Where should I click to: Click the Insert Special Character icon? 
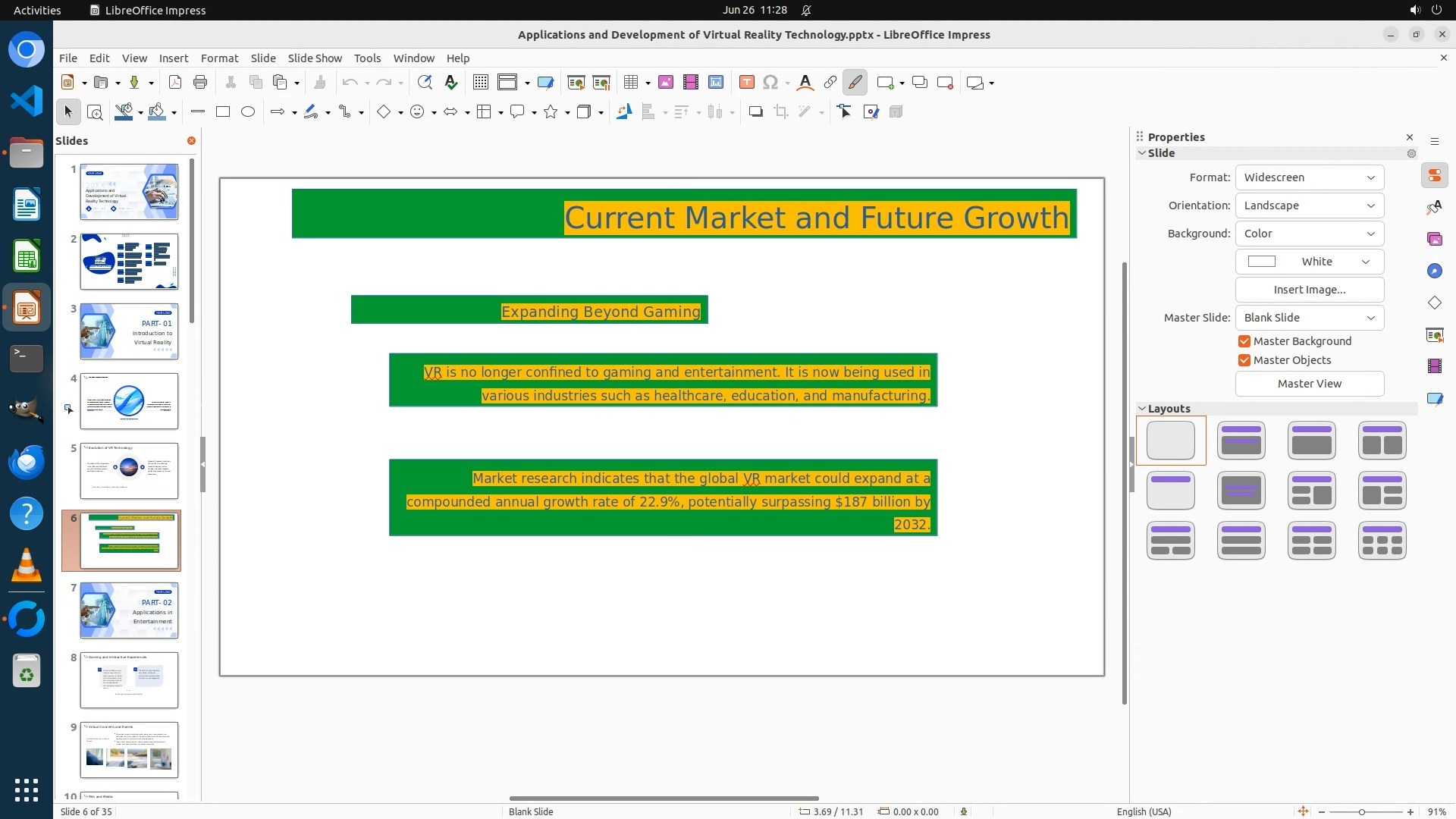pyautogui.click(x=770, y=83)
